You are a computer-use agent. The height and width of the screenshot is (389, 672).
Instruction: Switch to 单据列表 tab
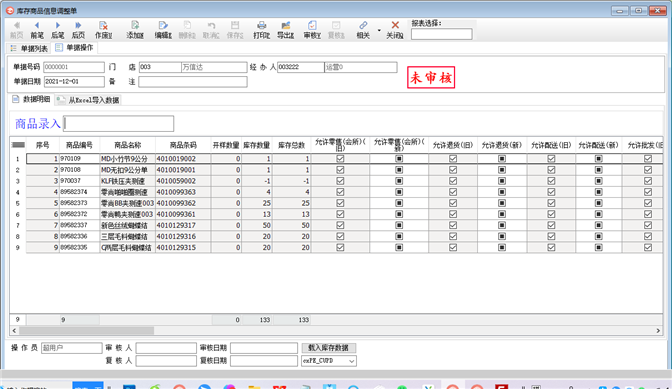point(29,48)
